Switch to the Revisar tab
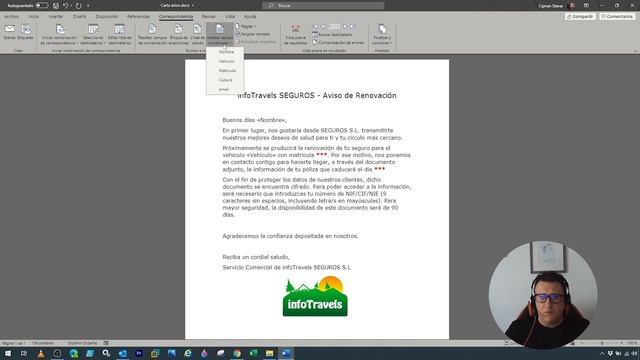Viewport: 640px width, 360px height. [x=209, y=17]
